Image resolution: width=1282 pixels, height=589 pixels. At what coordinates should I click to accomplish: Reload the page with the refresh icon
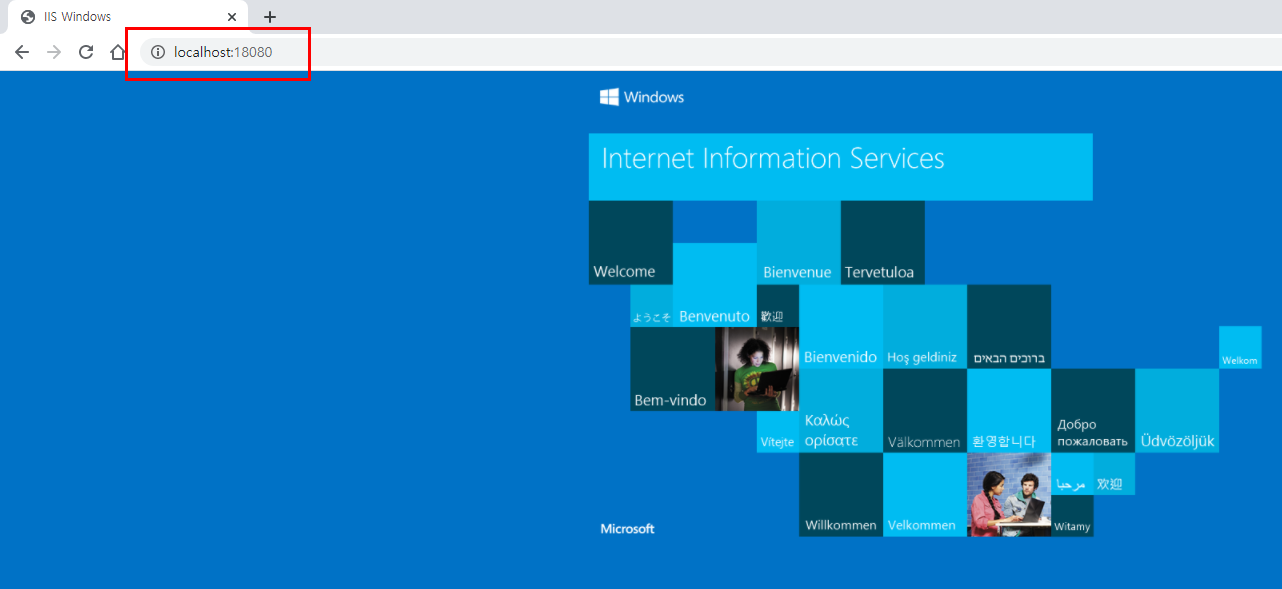tap(86, 52)
